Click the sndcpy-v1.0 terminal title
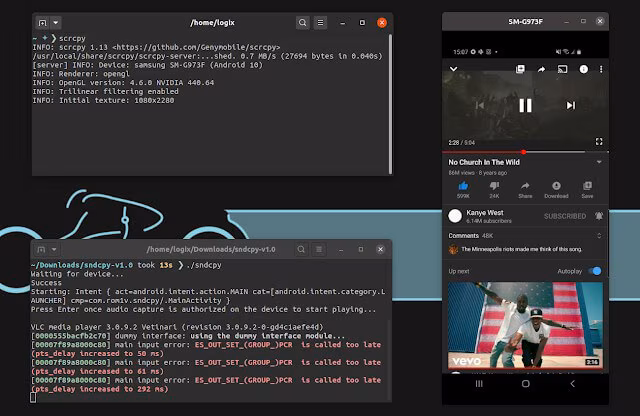The image size is (640, 416). pyautogui.click(x=211, y=249)
